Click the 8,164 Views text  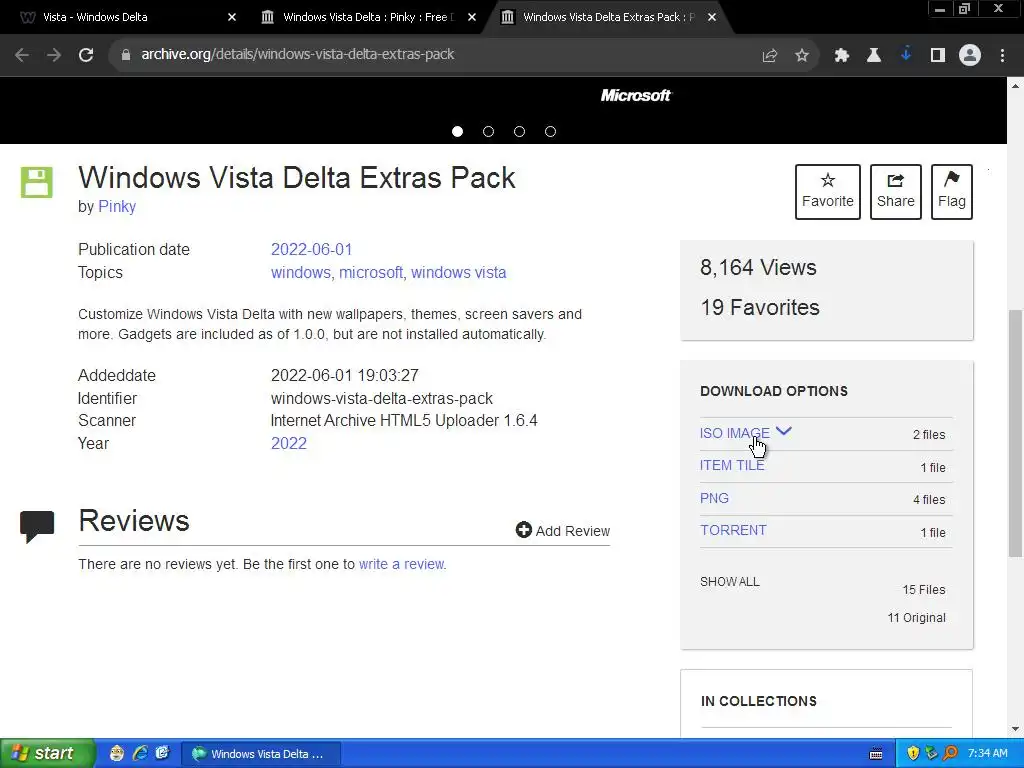point(758,267)
